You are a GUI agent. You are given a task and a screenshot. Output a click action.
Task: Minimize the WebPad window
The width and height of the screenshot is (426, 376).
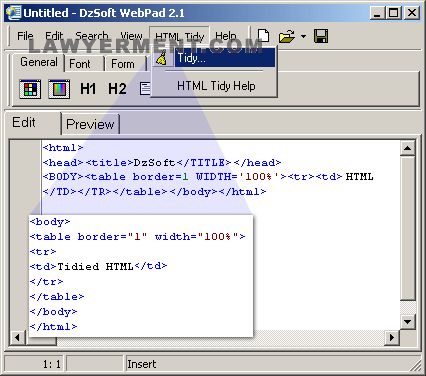tap(377, 13)
